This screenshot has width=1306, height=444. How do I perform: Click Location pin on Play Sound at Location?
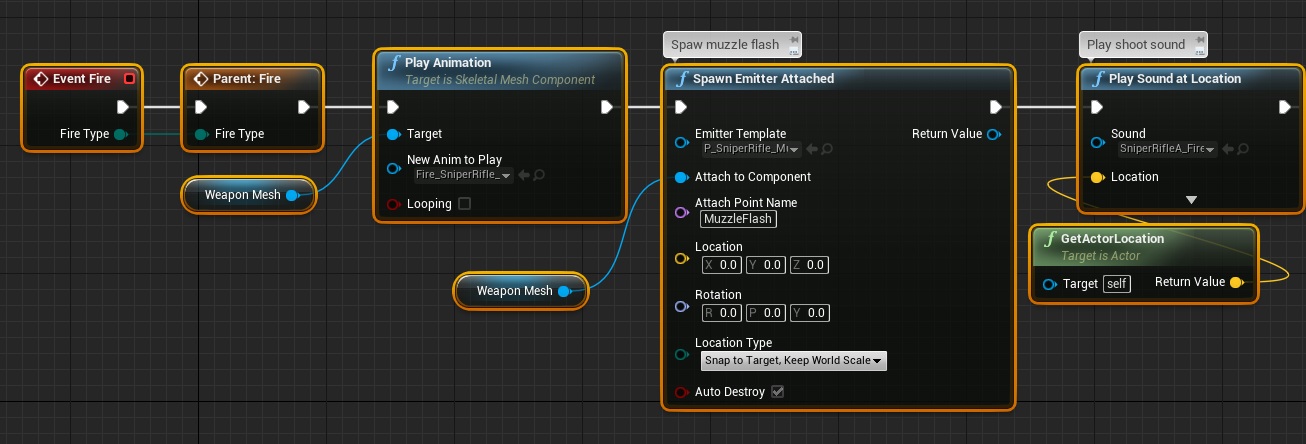point(1097,177)
